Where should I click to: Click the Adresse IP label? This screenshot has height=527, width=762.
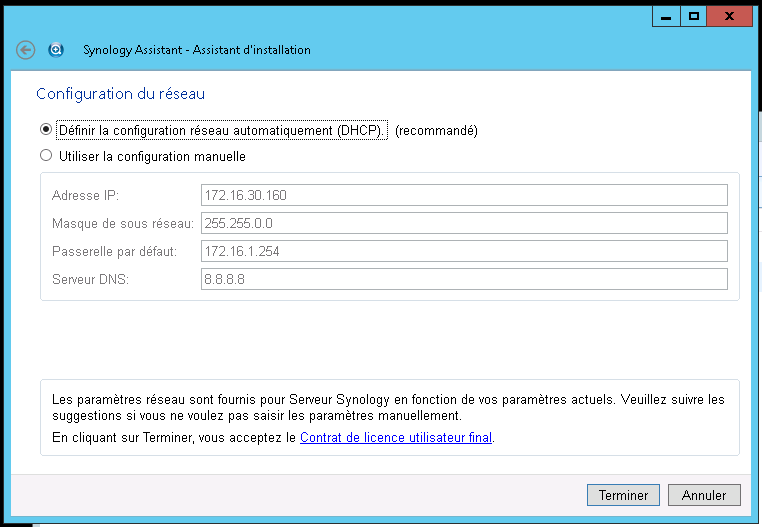(x=85, y=195)
